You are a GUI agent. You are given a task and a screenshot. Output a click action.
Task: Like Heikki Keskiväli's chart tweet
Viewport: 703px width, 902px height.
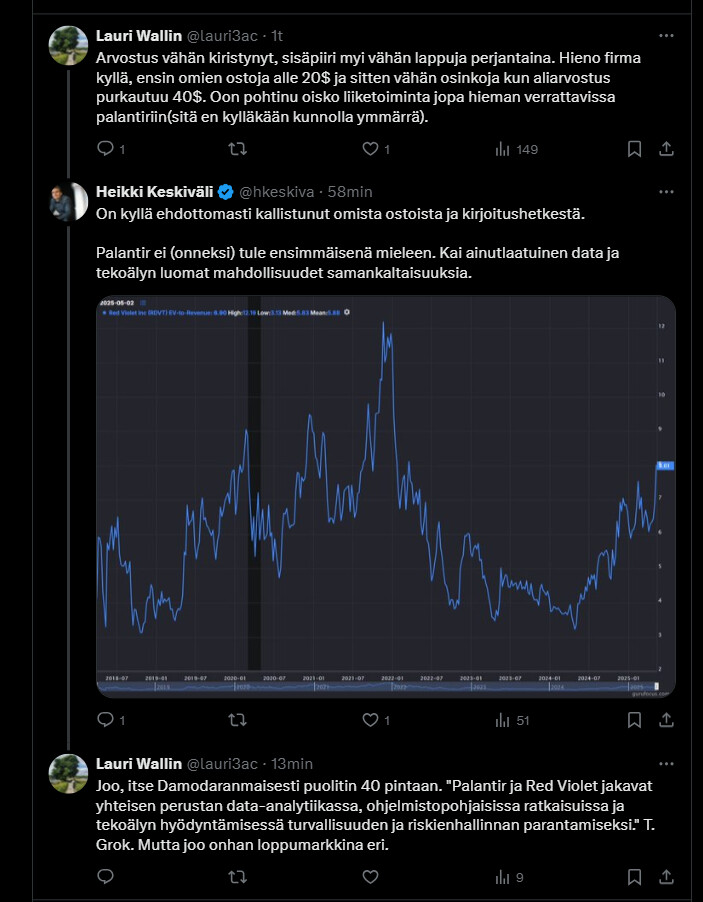(x=370, y=719)
